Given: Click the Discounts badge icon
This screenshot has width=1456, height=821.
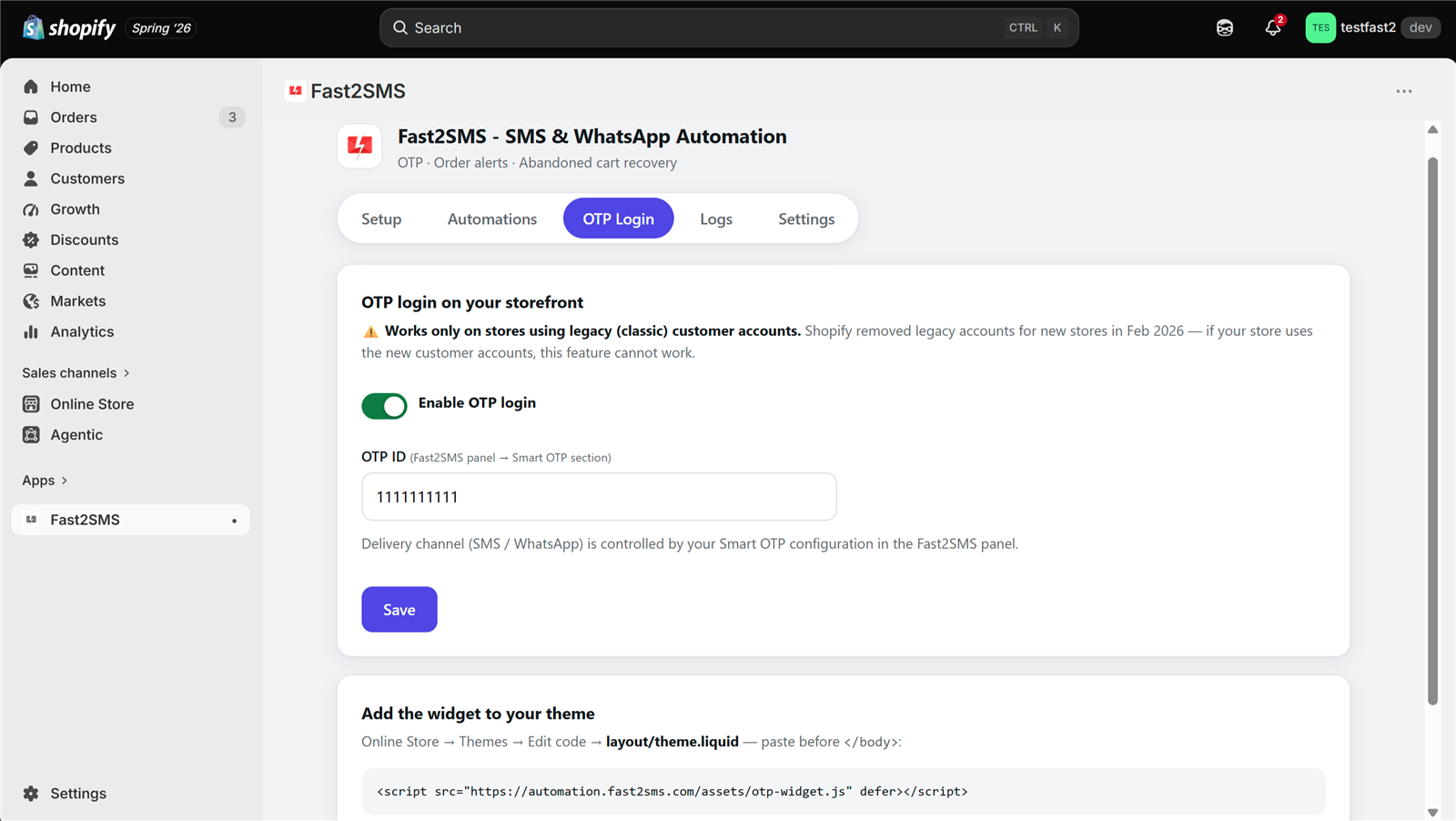Looking at the screenshot, I should click(x=31, y=240).
